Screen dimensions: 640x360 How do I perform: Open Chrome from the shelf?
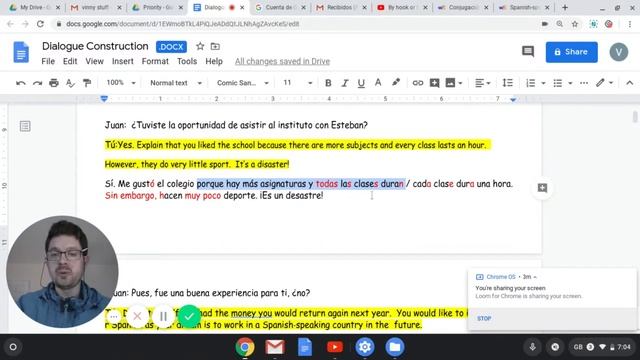click(245, 347)
